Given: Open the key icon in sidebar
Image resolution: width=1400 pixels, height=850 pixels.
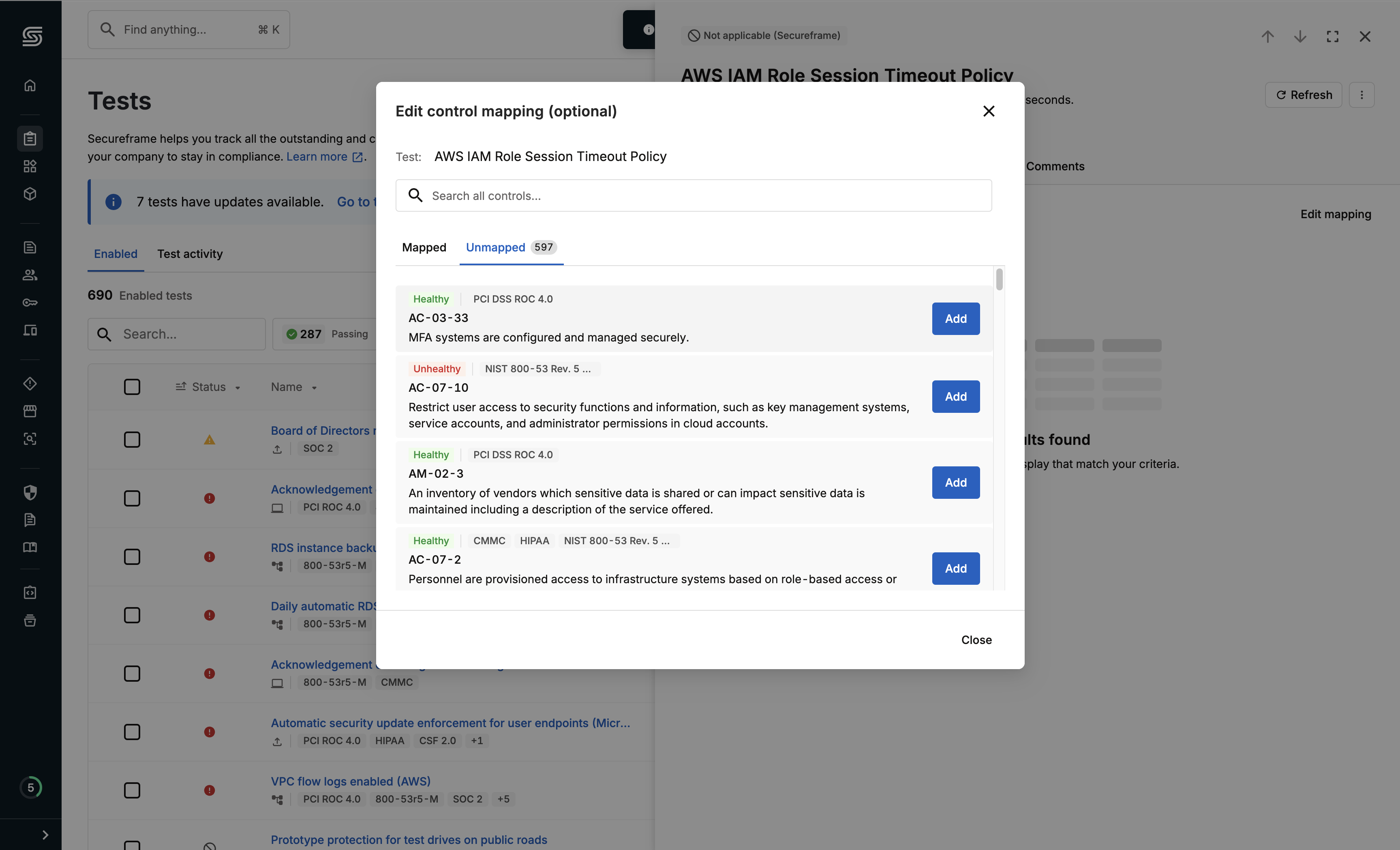Looking at the screenshot, I should click(30, 303).
